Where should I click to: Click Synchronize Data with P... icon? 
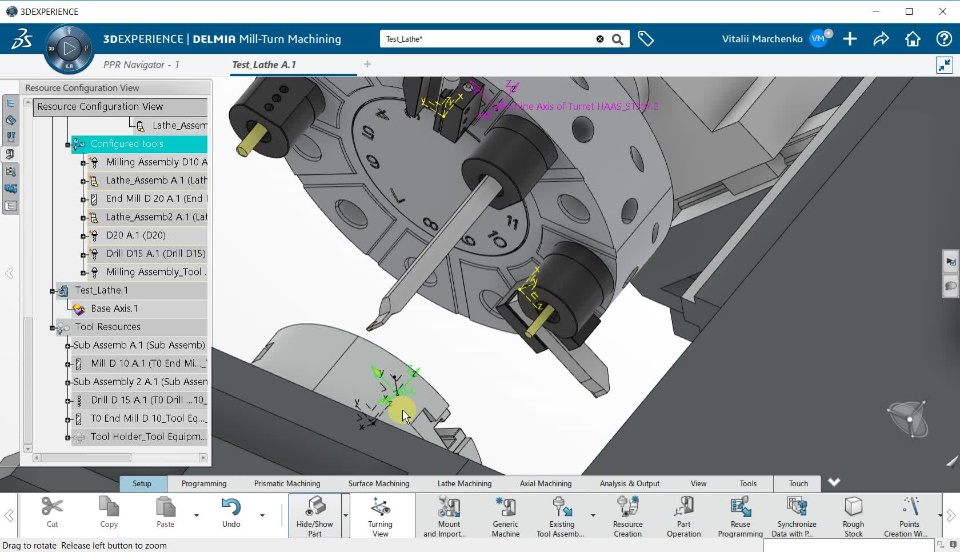tap(797, 507)
